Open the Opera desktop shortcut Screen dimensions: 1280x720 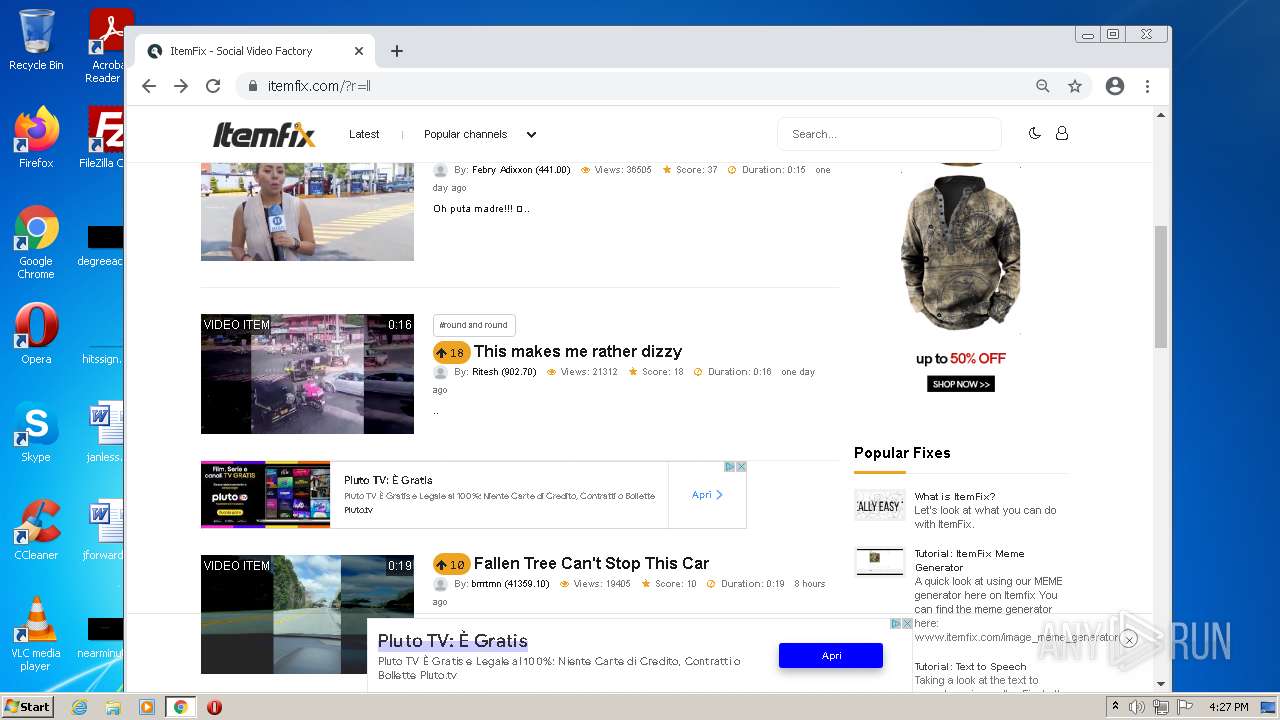coord(36,334)
